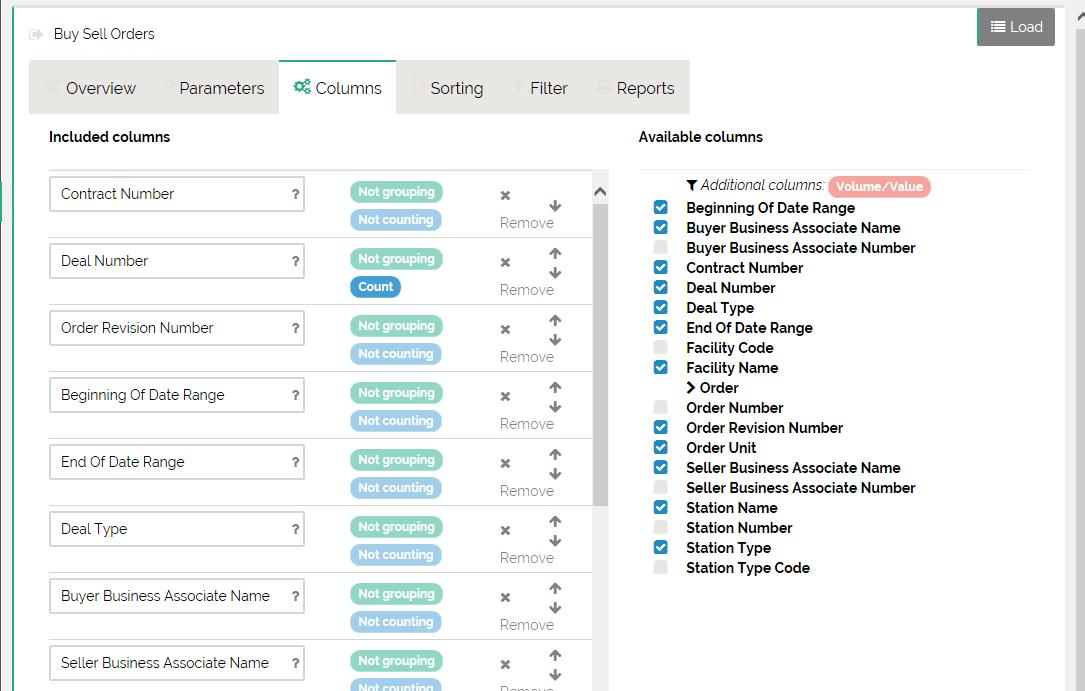Image resolution: width=1085 pixels, height=691 pixels.
Task: Expand the Order group chevron
Action: point(691,388)
